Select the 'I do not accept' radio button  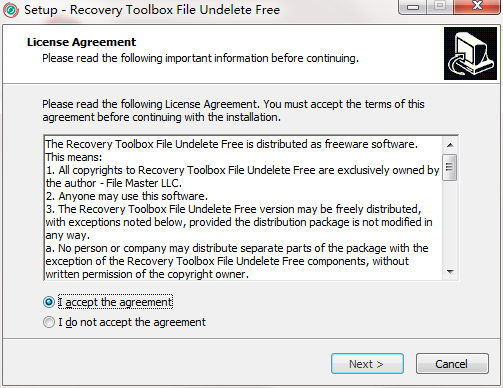[x=49, y=322]
